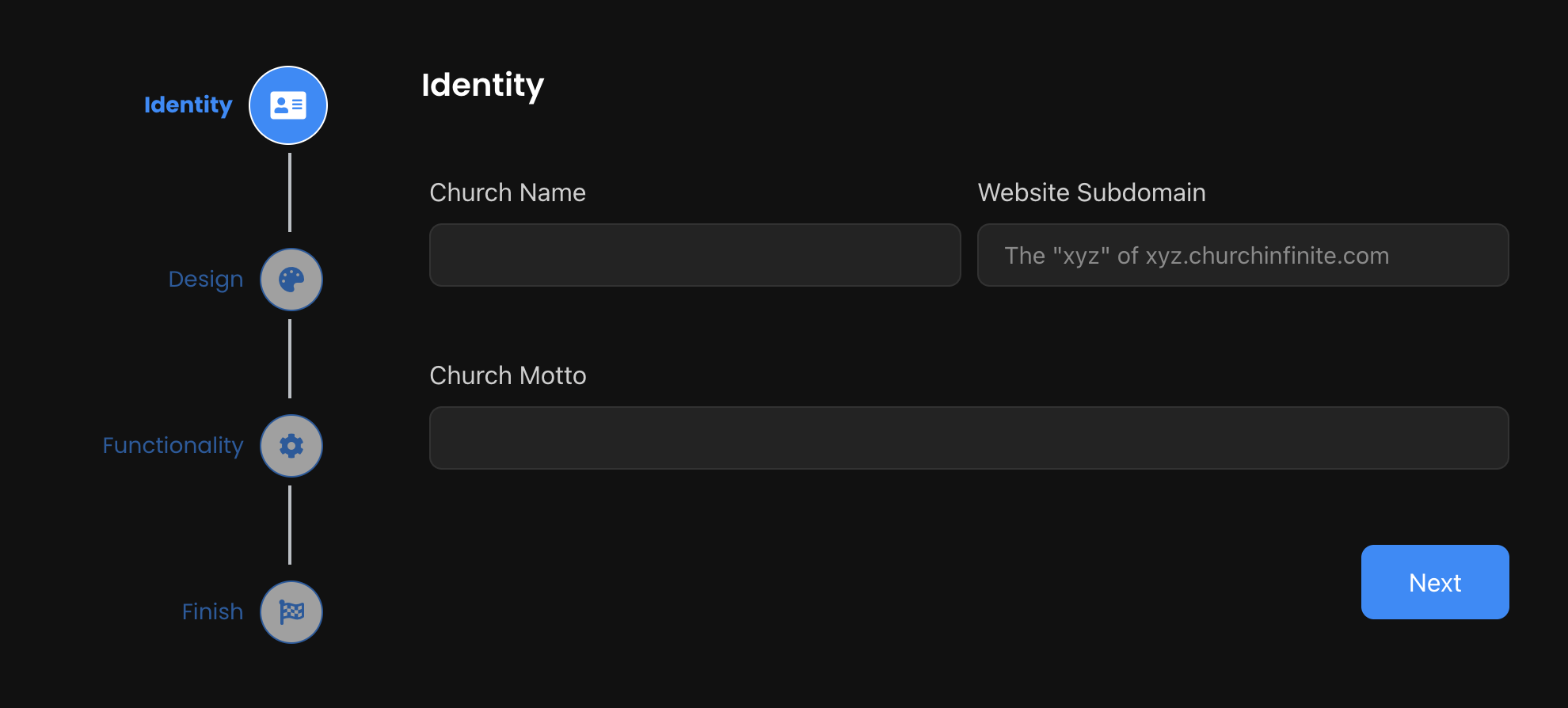Screen dimensions: 1568x708
Task: Click the connector line between Identity and Design
Action: (290, 192)
